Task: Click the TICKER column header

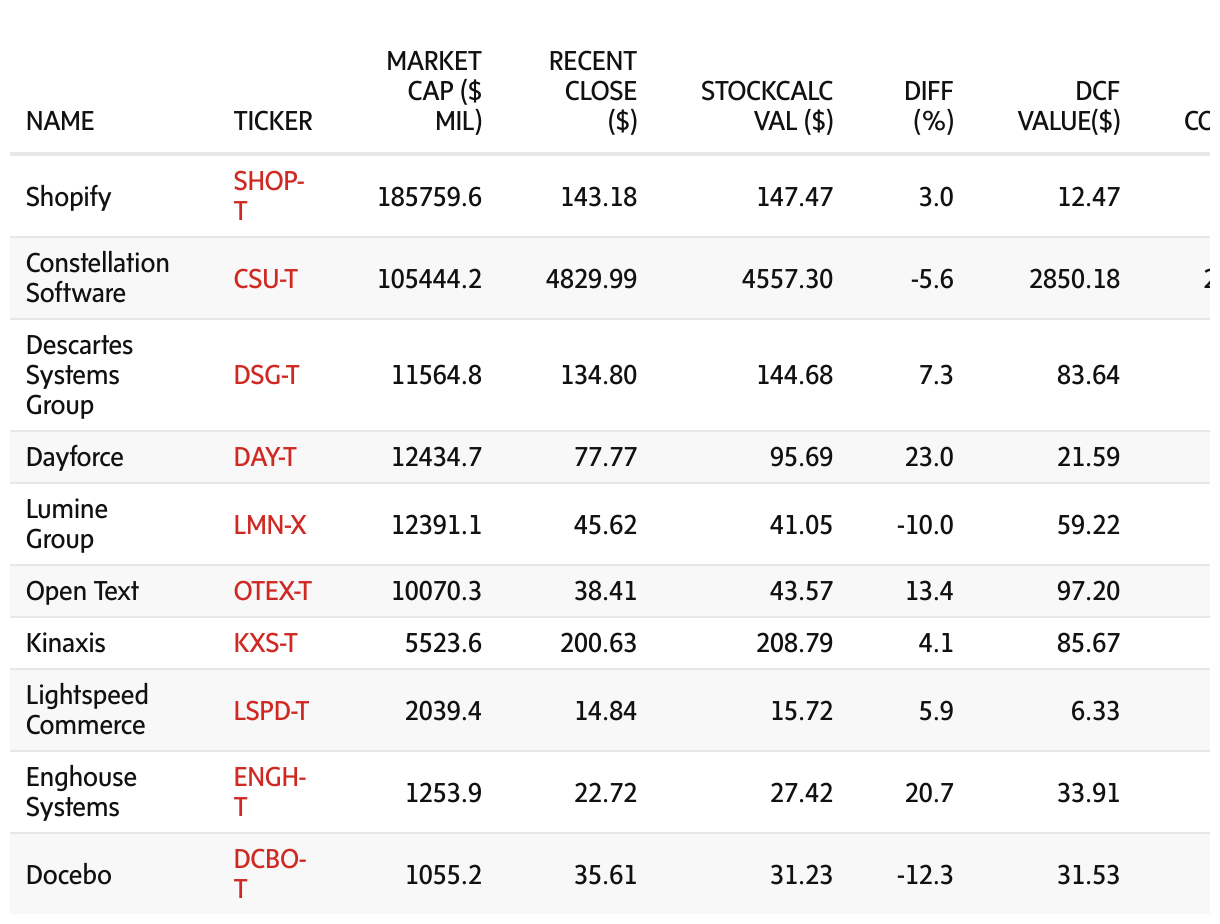Action: (273, 121)
